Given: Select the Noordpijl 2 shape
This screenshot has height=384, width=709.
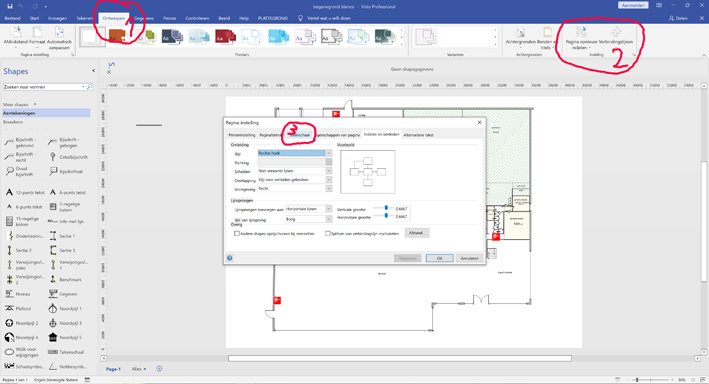Looking at the screenshot, I should tap(22, 323).
